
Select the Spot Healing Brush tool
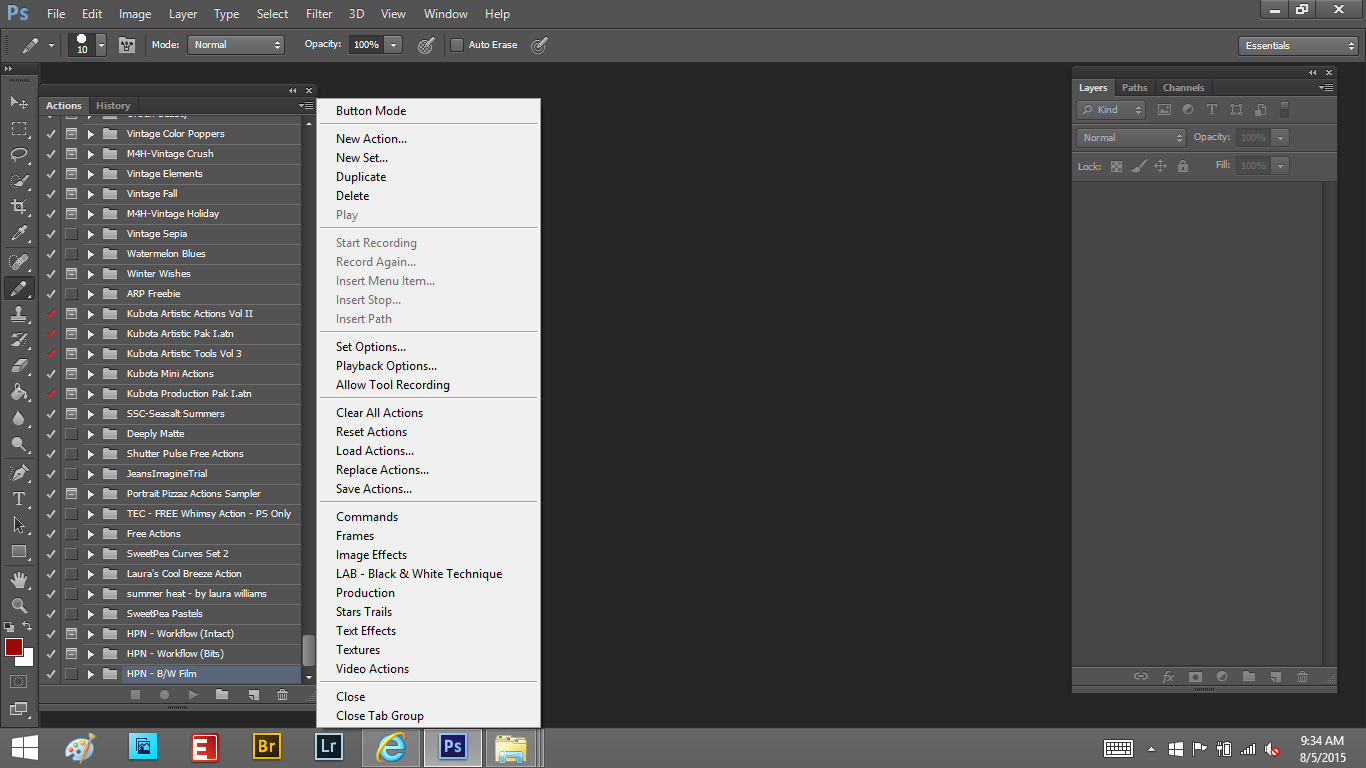[x=19, y=262]
